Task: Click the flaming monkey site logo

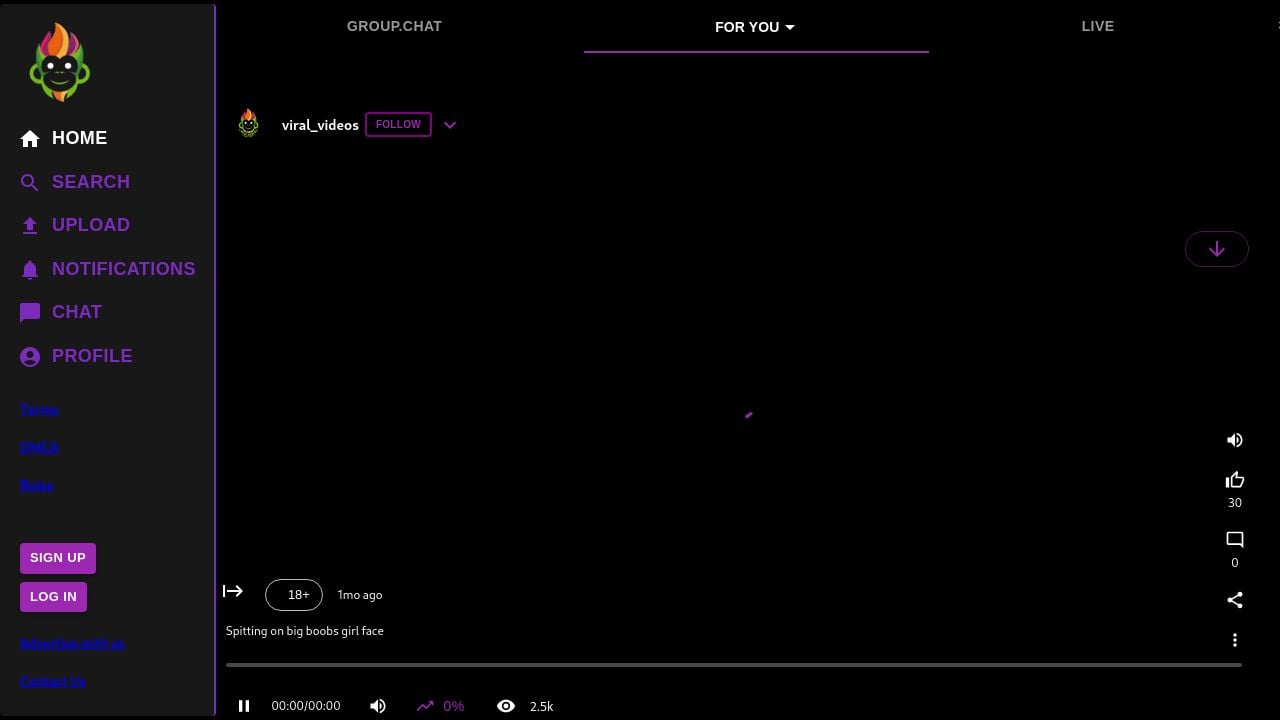Action: pos(60,62)
